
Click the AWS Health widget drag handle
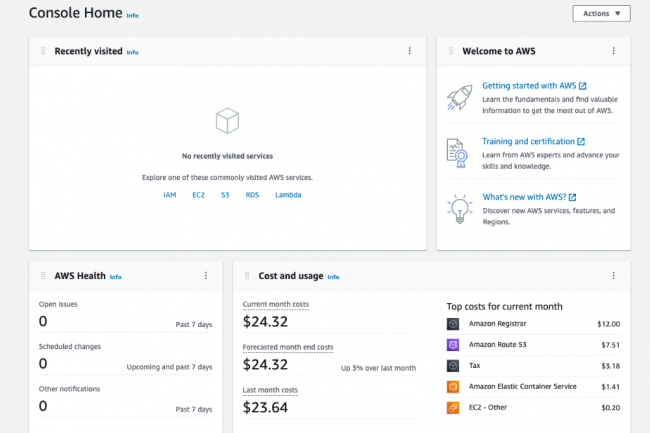43,276
